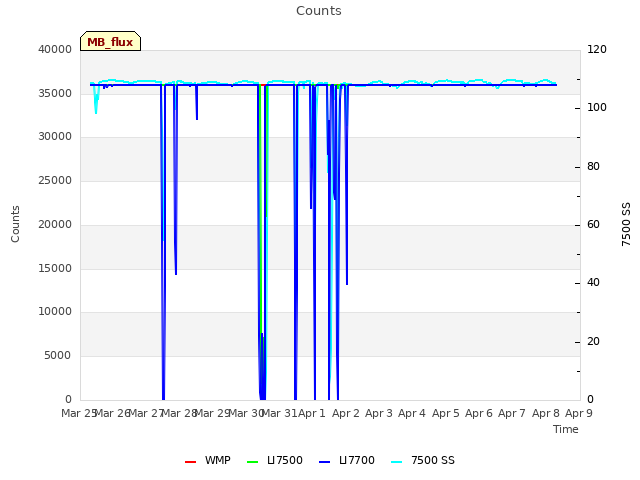Click the 35000 y-axis tick label

point(55,93)
